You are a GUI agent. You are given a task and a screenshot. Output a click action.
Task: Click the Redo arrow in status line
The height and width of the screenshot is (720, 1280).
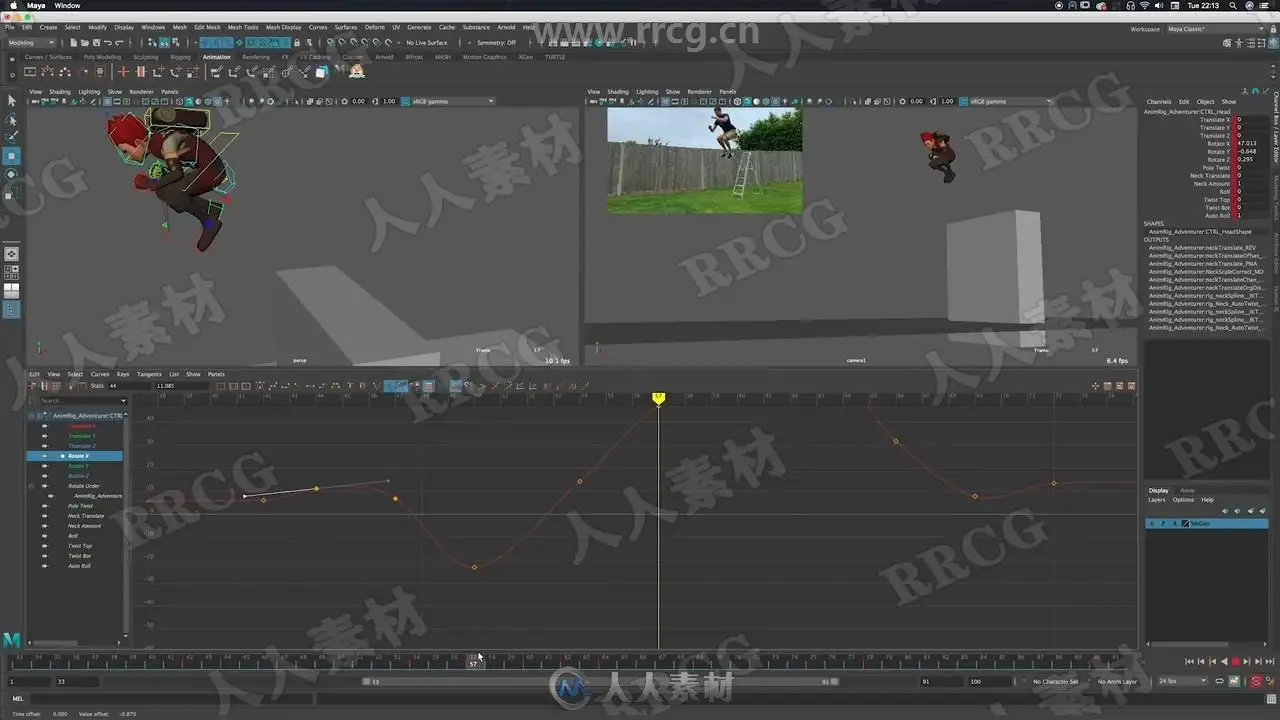point(120,43)
